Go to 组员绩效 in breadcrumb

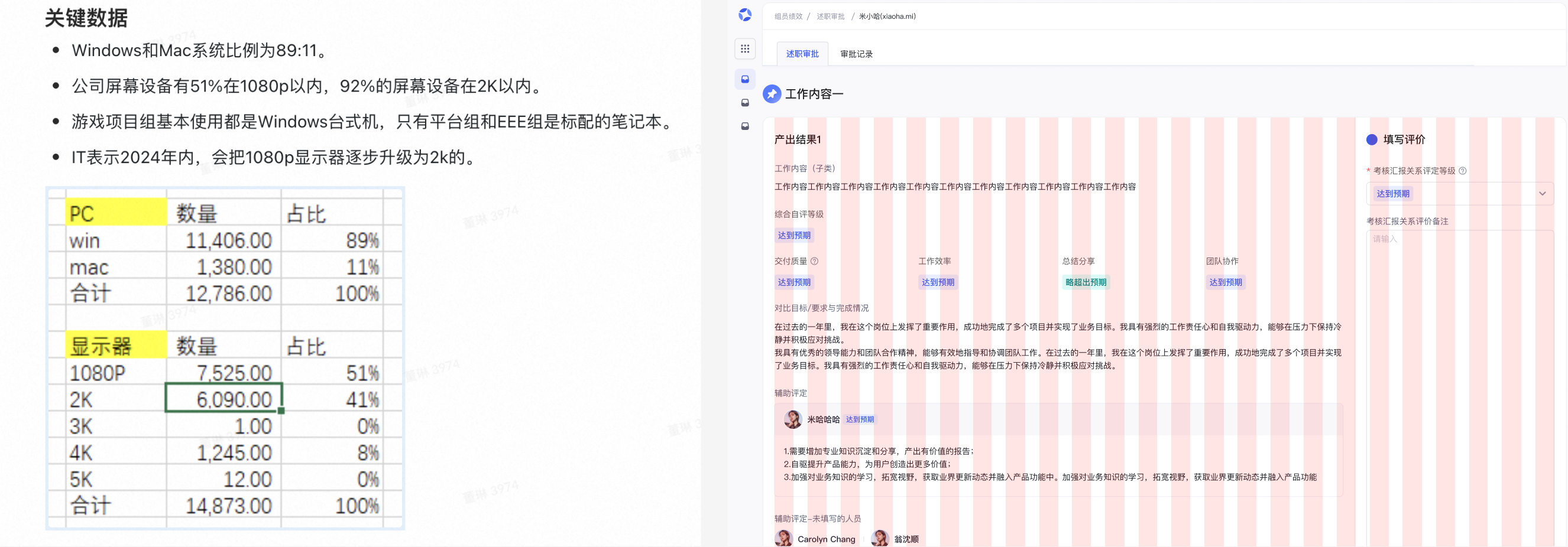pos(788,17)
